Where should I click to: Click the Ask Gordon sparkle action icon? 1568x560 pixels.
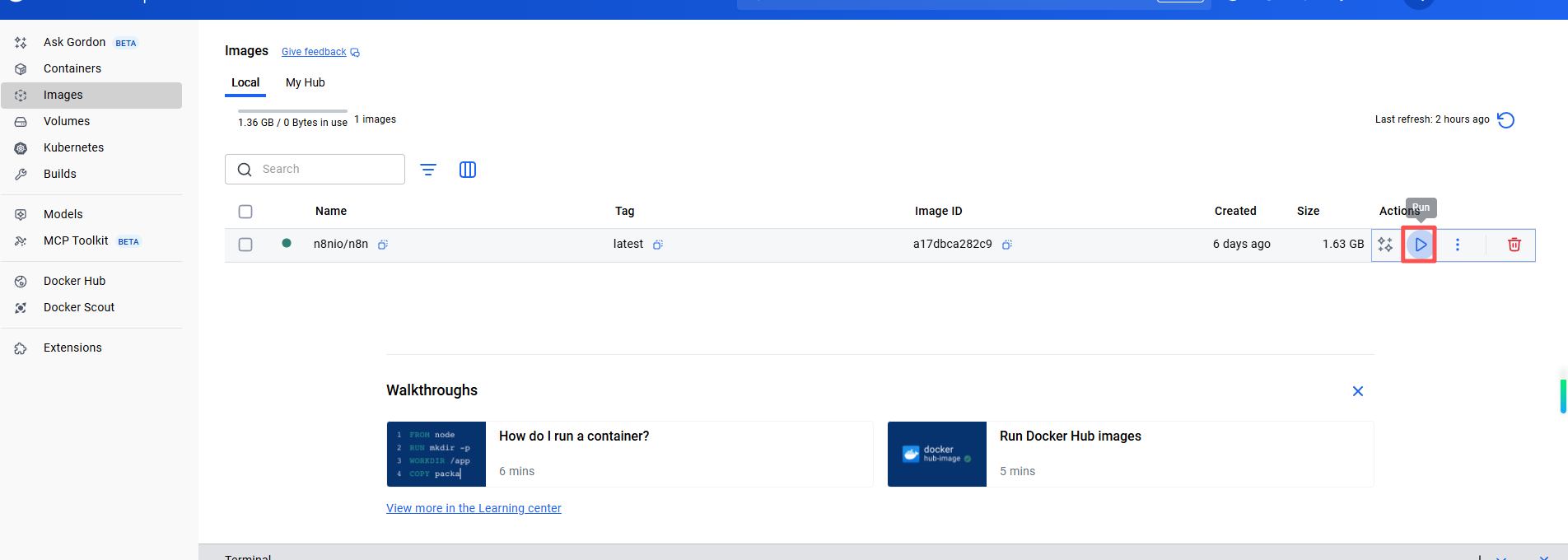point(1385,245)
